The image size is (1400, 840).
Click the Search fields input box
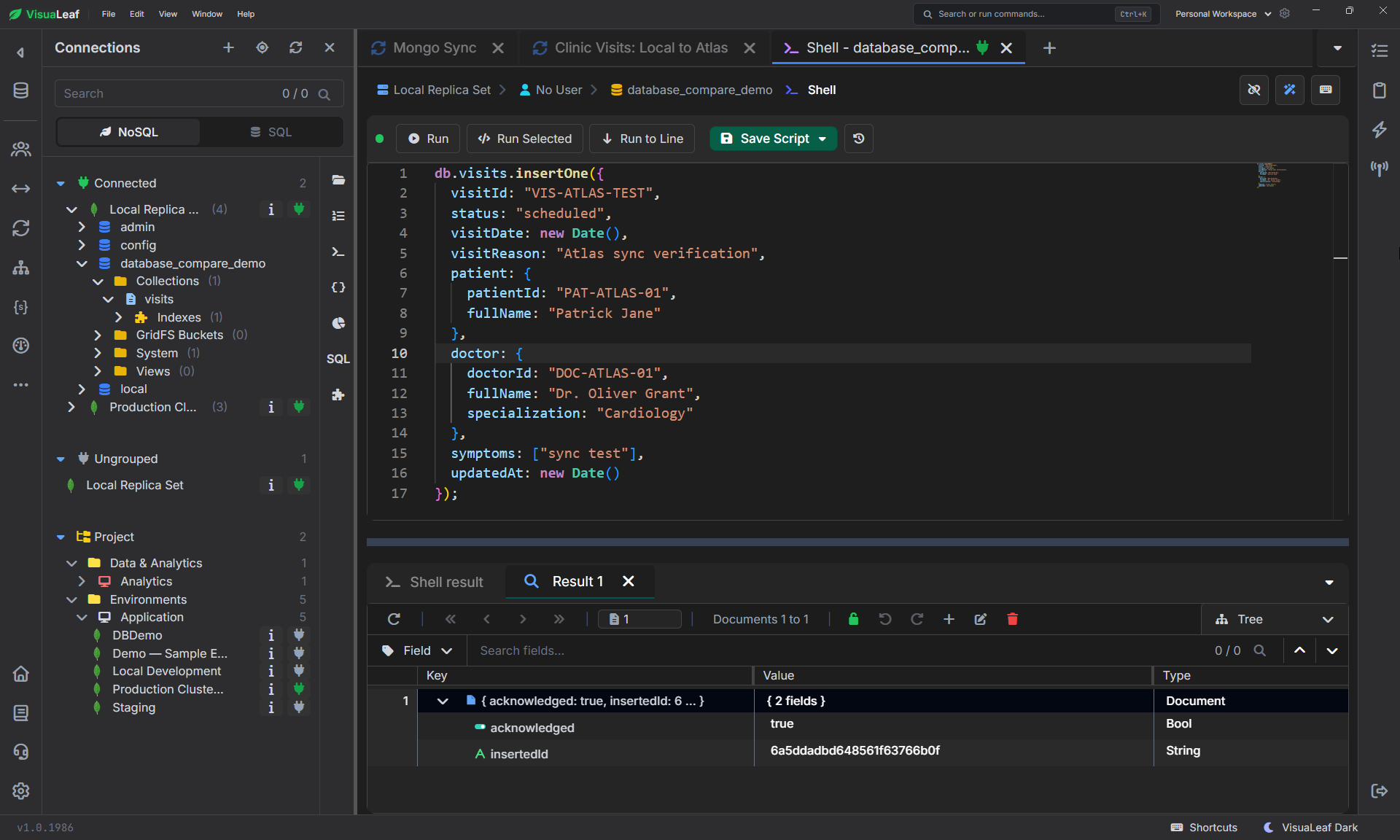pos(839,650)
